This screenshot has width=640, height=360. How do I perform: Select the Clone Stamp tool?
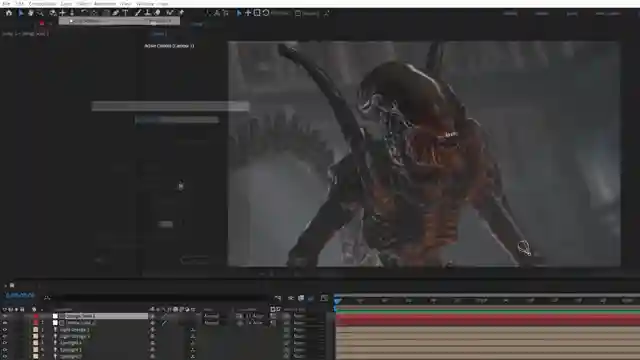tap(148, 13)
